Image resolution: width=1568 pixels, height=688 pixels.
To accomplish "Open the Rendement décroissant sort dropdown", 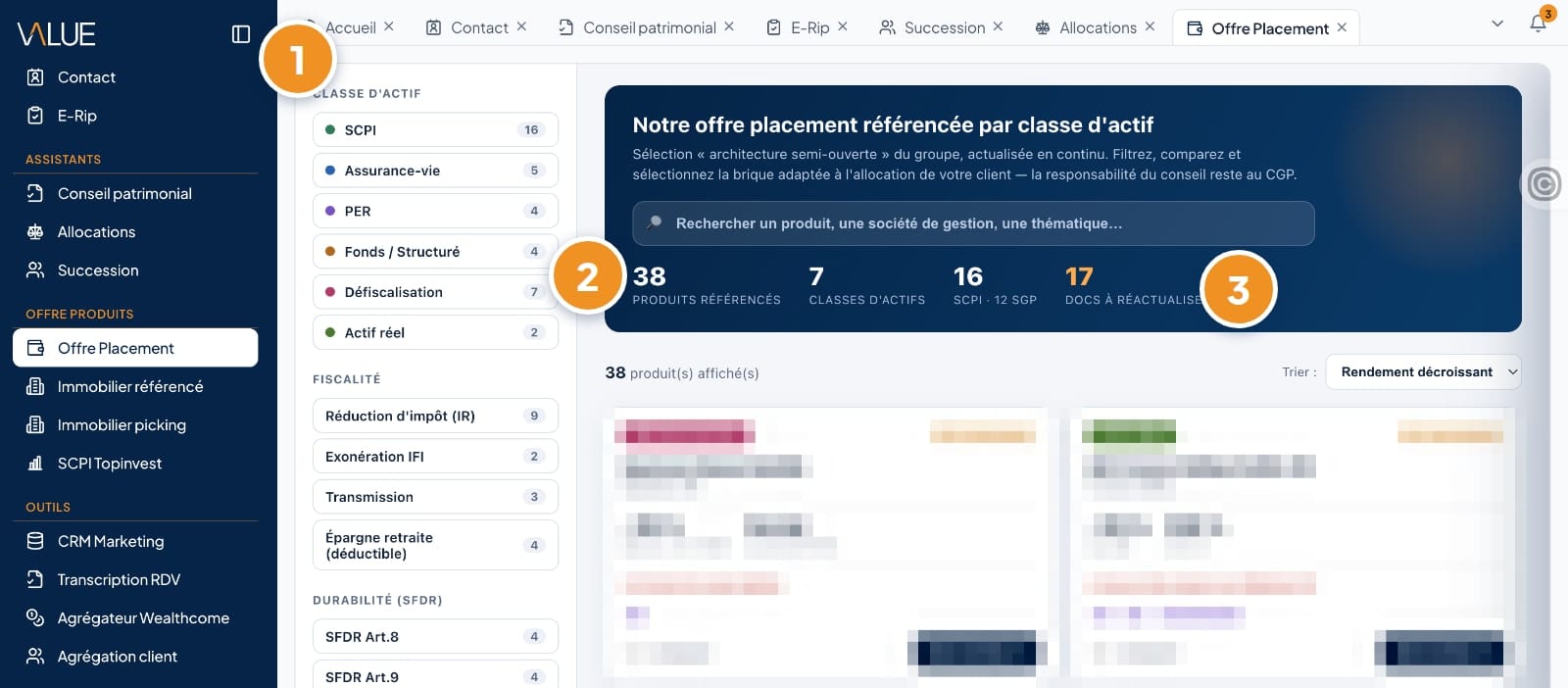I will [x=1423, y=372].
